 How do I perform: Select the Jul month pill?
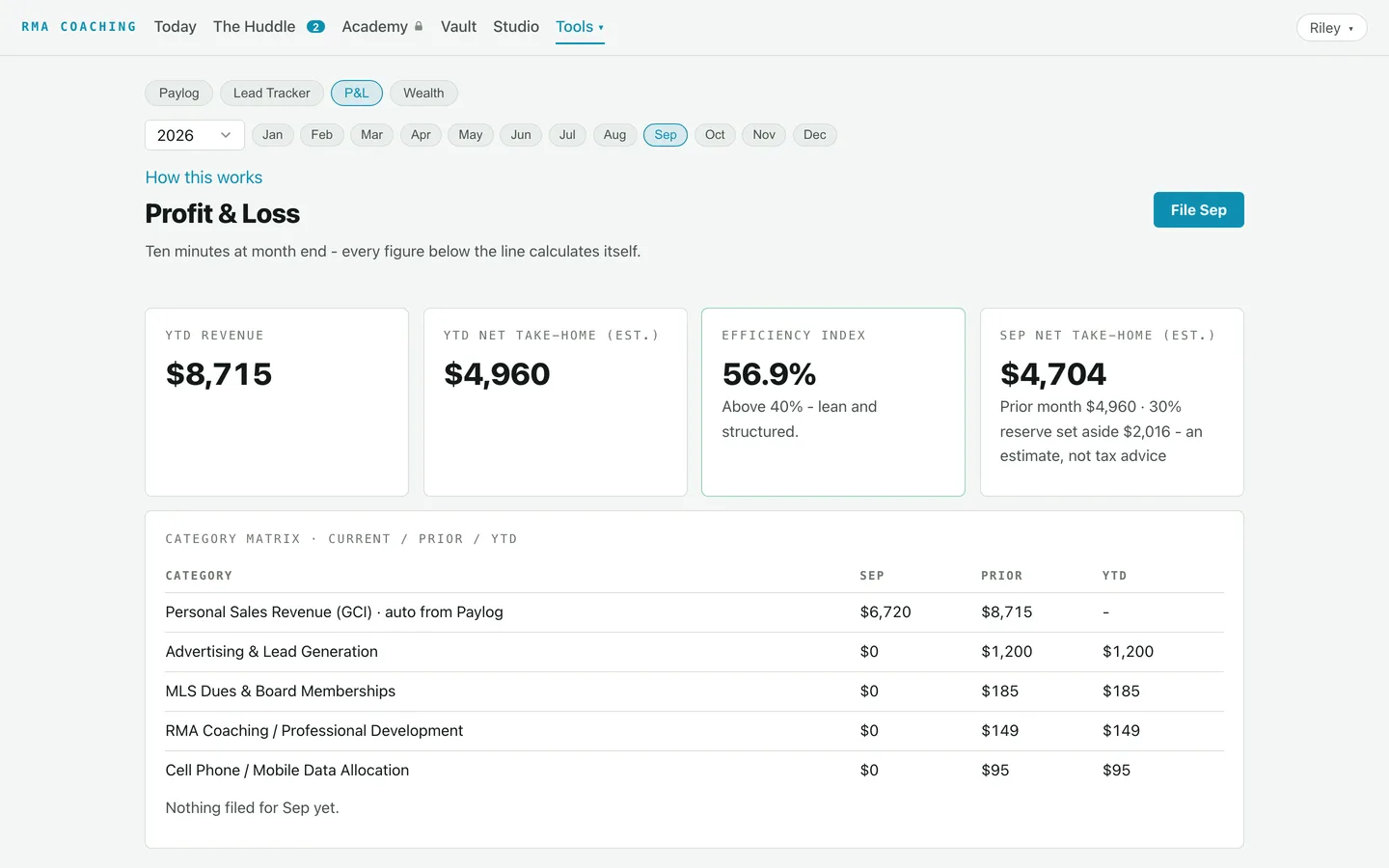point(567,135)
